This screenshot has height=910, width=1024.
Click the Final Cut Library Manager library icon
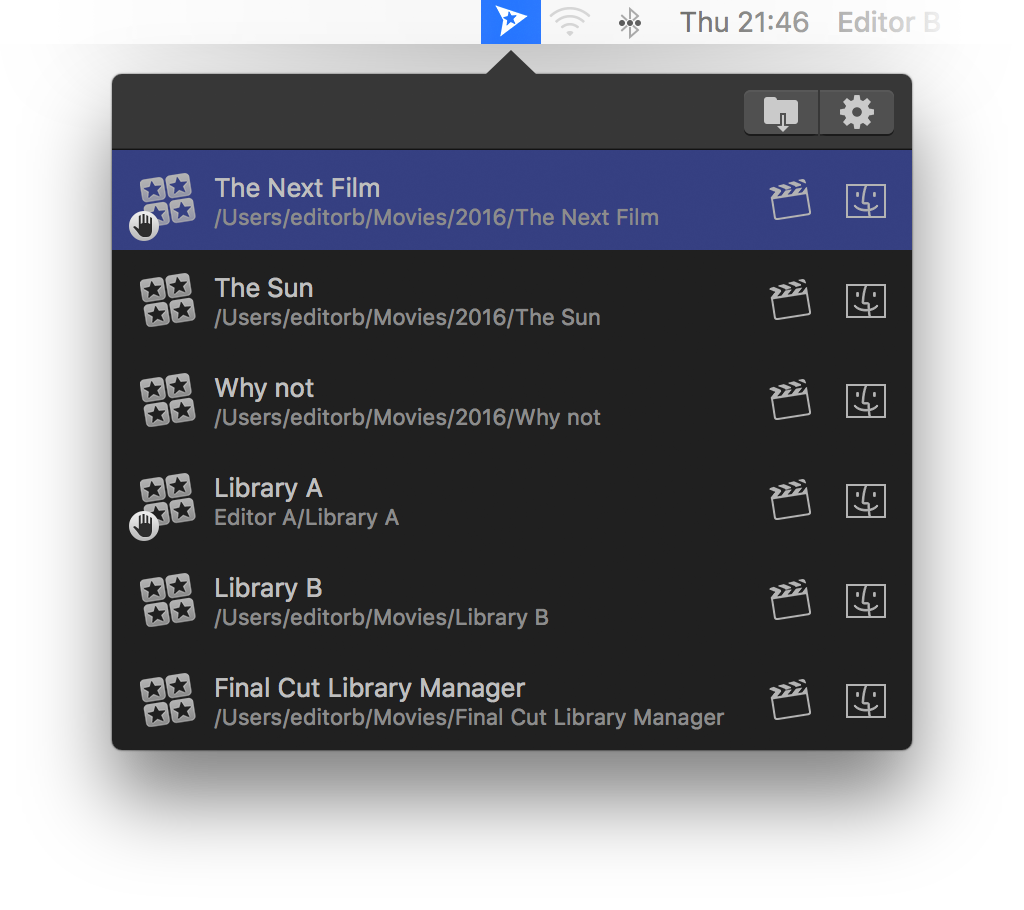(167, 700)
